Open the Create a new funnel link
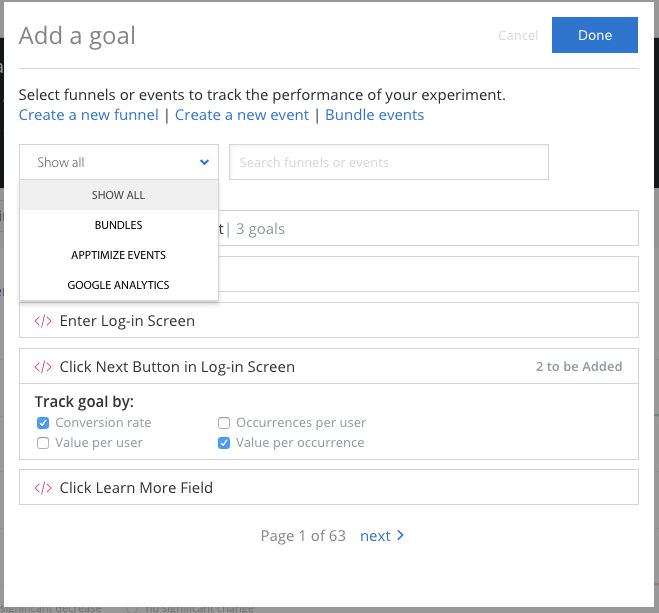 coord(89,115)
